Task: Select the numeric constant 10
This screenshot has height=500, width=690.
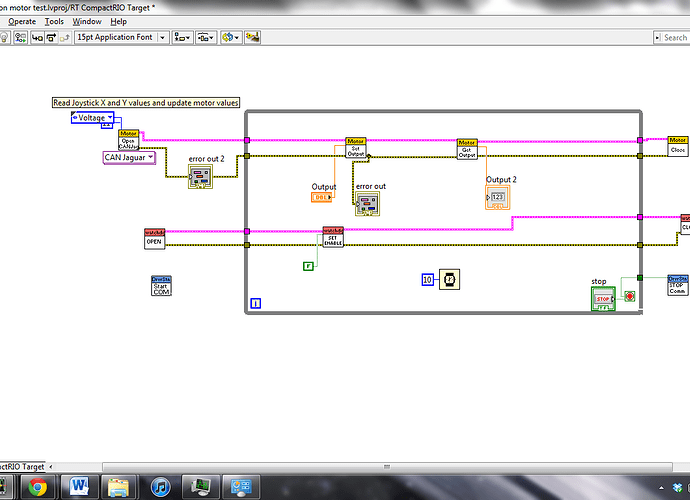Action: (x=427, y=279)
